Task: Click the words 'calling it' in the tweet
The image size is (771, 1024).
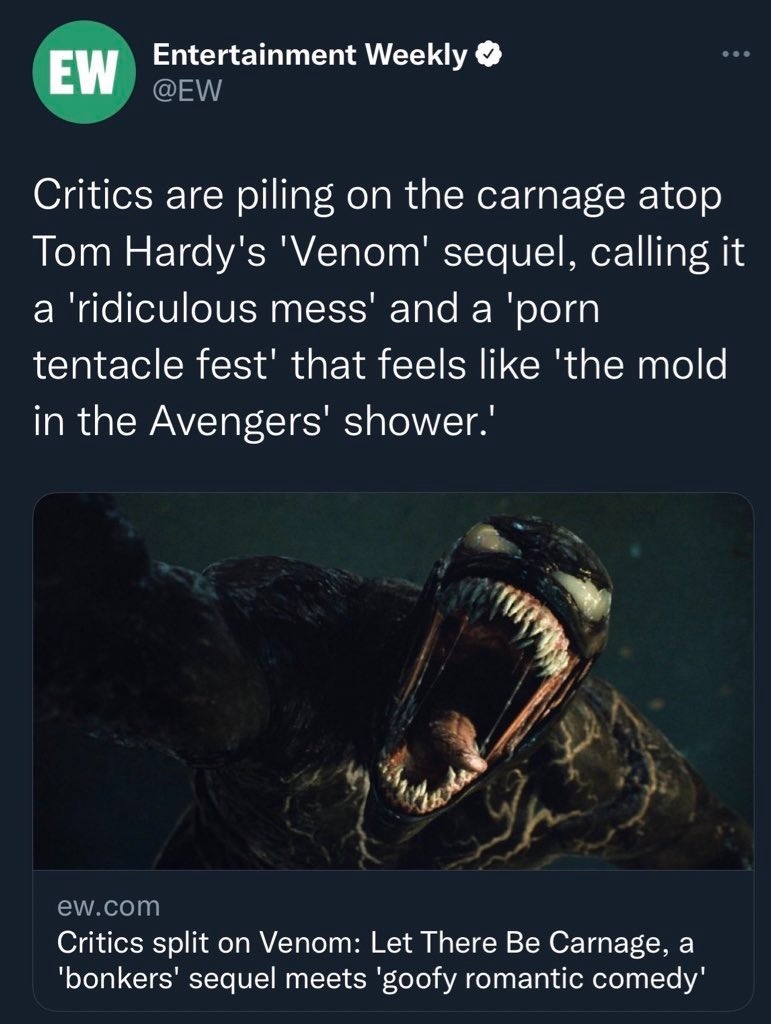Action: (x=668, y=252)
